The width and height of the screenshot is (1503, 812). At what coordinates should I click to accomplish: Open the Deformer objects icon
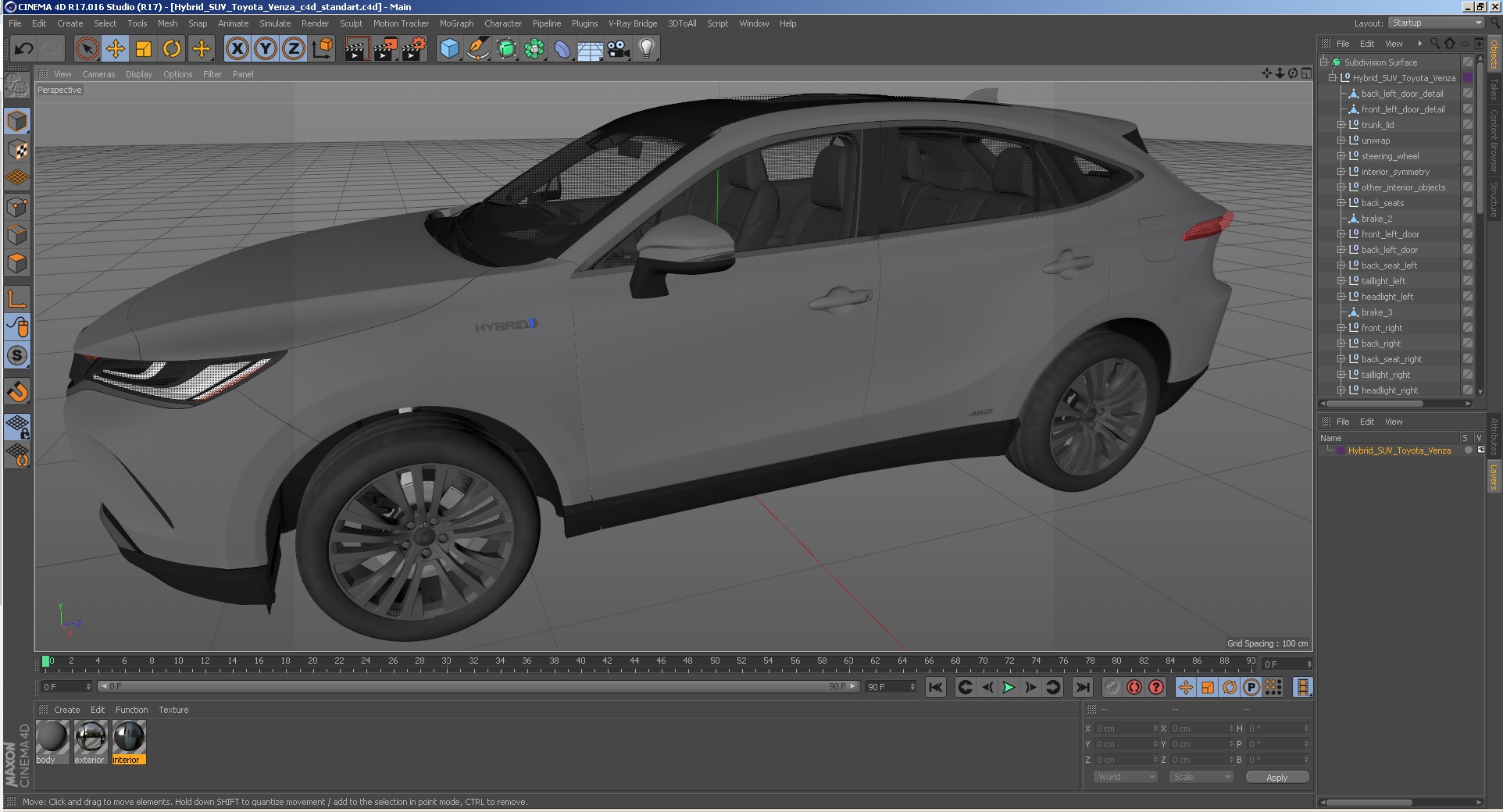pyautogui.click(x=562, y=49)
